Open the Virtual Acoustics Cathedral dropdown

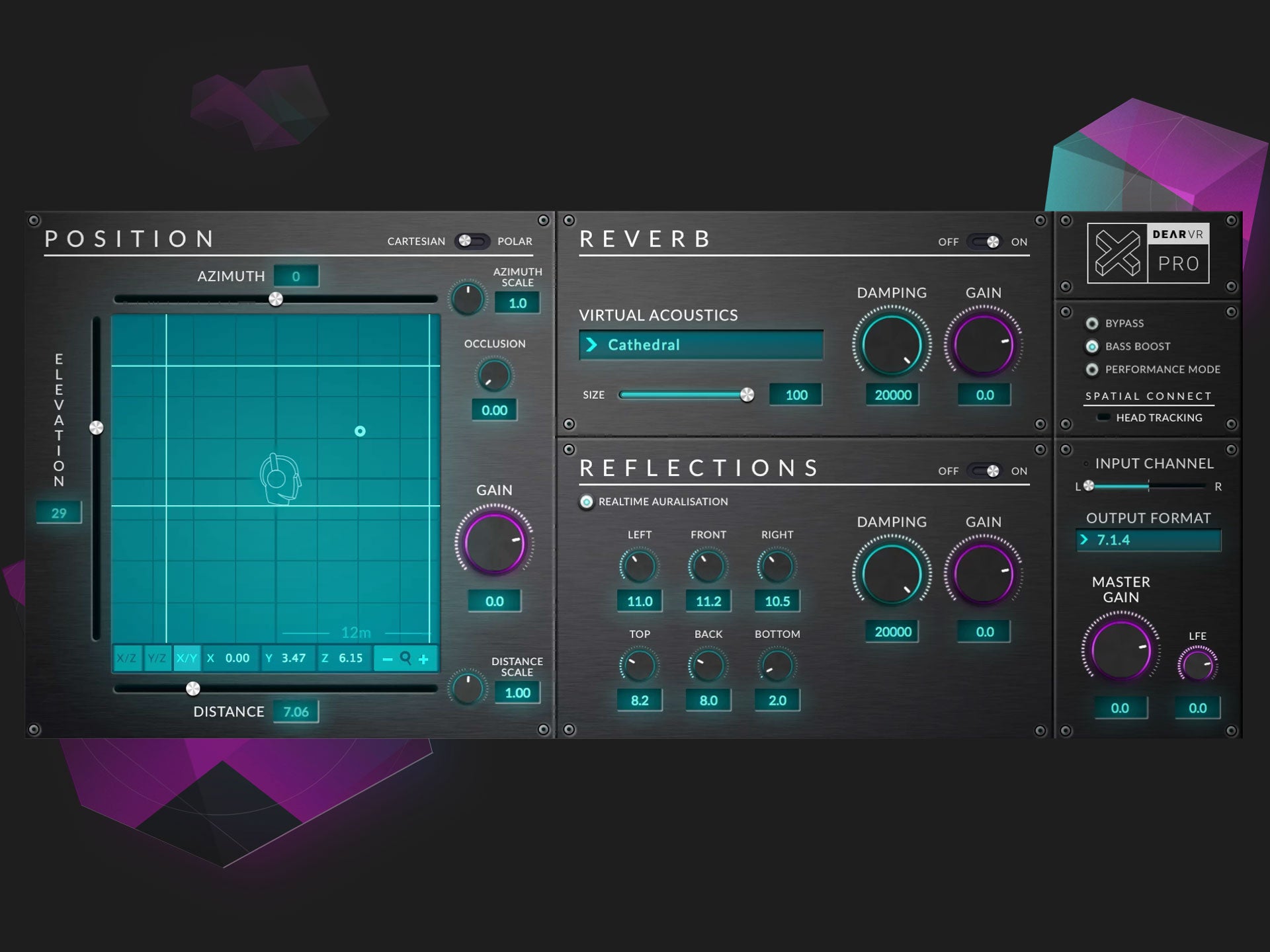pos(701,345)
